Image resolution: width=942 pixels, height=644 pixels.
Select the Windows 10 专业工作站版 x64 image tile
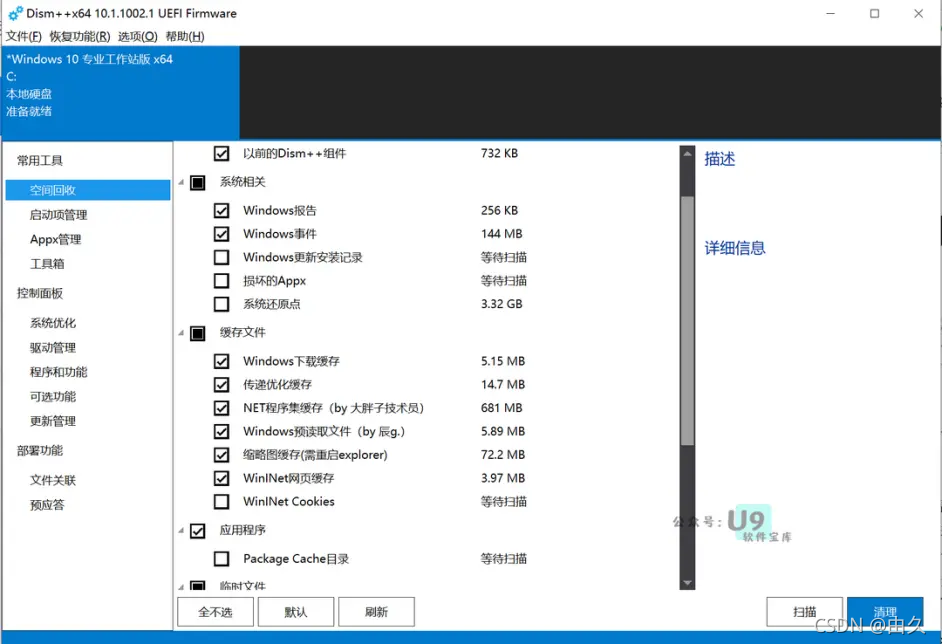point(120,93)
